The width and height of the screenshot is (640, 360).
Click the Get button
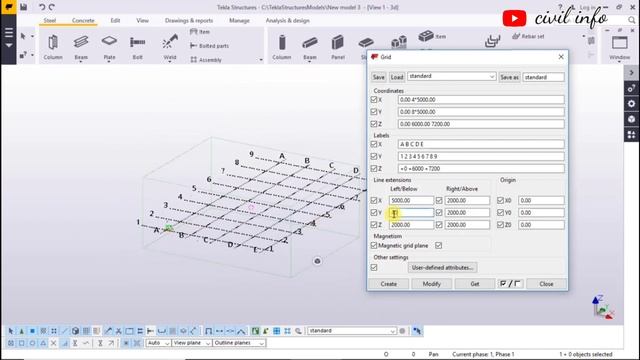(x=475, y=284)
